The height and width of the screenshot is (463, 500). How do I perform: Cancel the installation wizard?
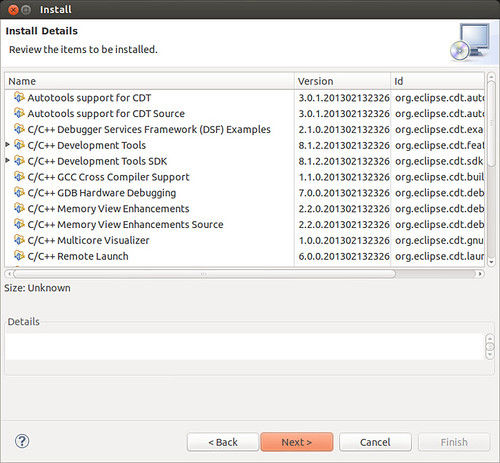[375, 442]
